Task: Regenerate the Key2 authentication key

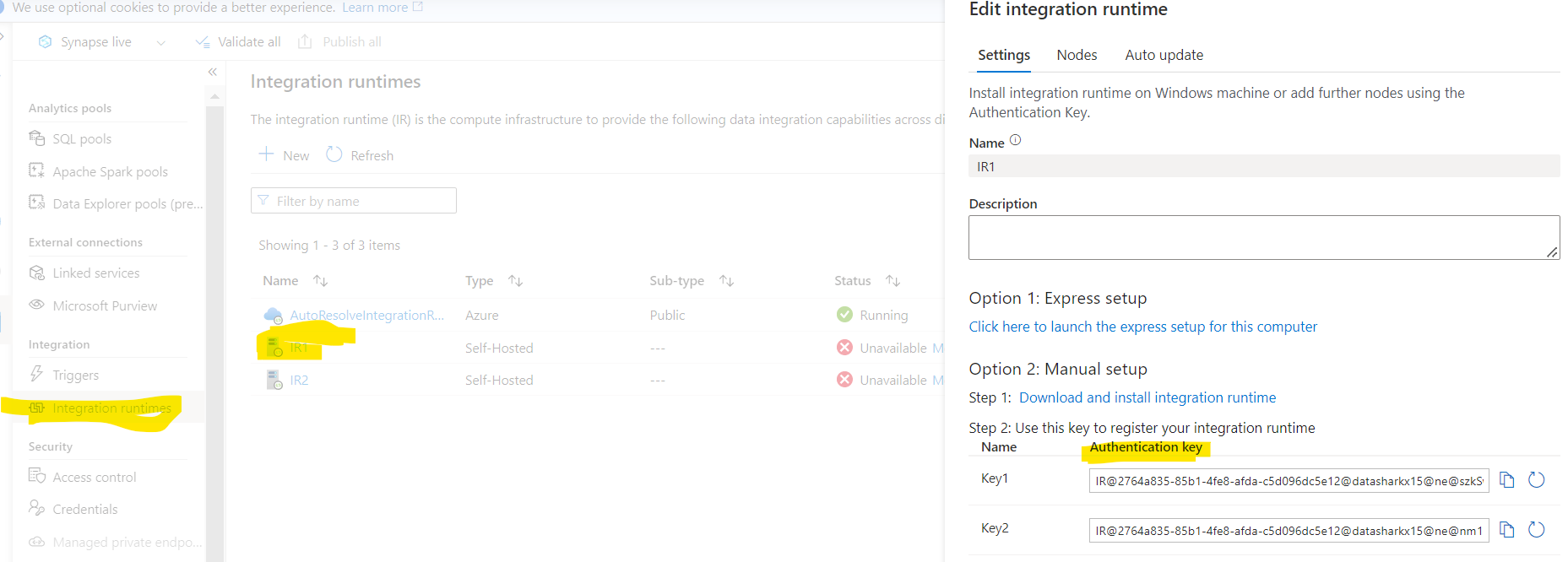Action: pos(1537,530)
